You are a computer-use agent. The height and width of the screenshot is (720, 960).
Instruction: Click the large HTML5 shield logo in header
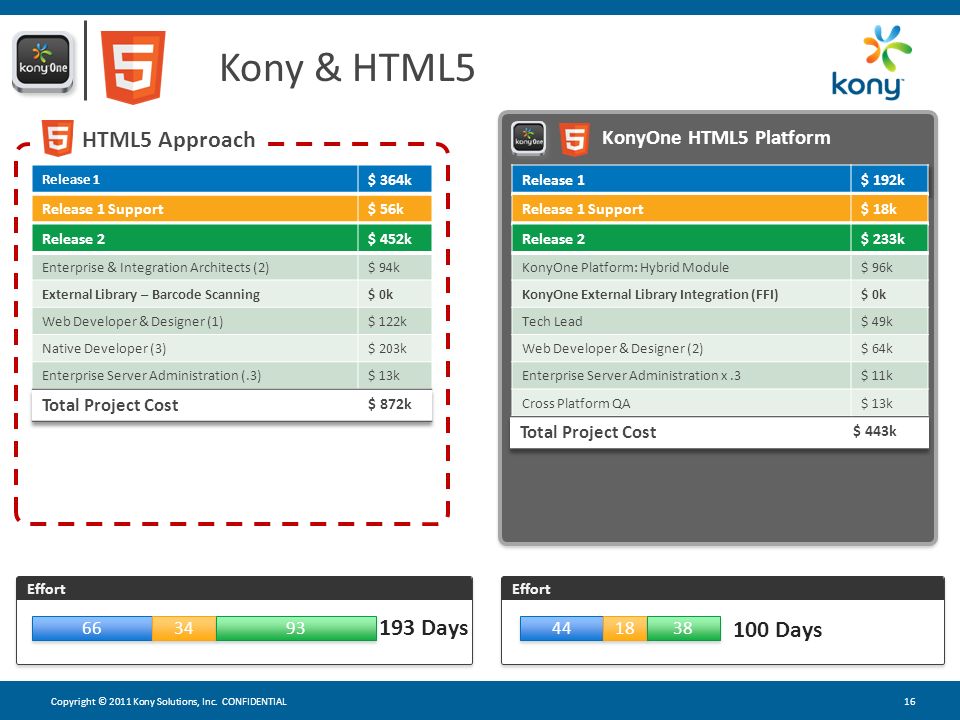(133, 67)
